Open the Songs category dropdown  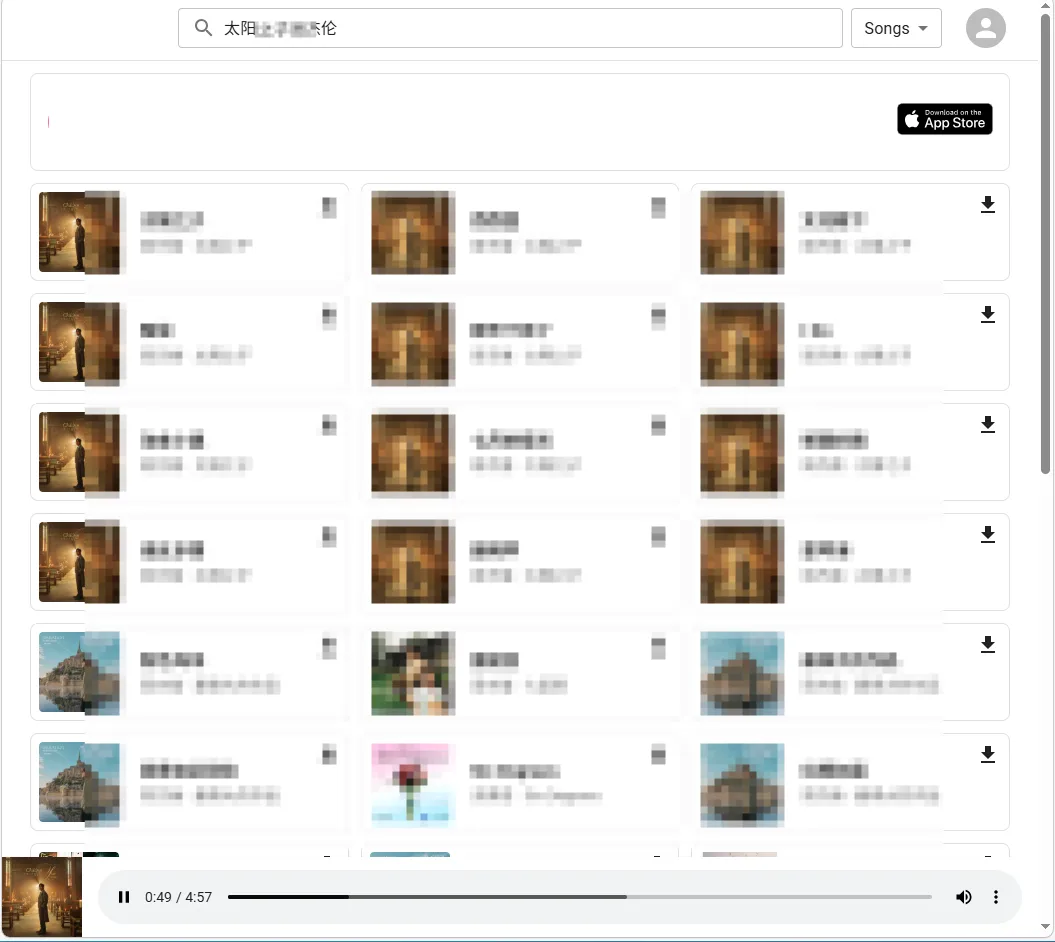tap(896, 28)
